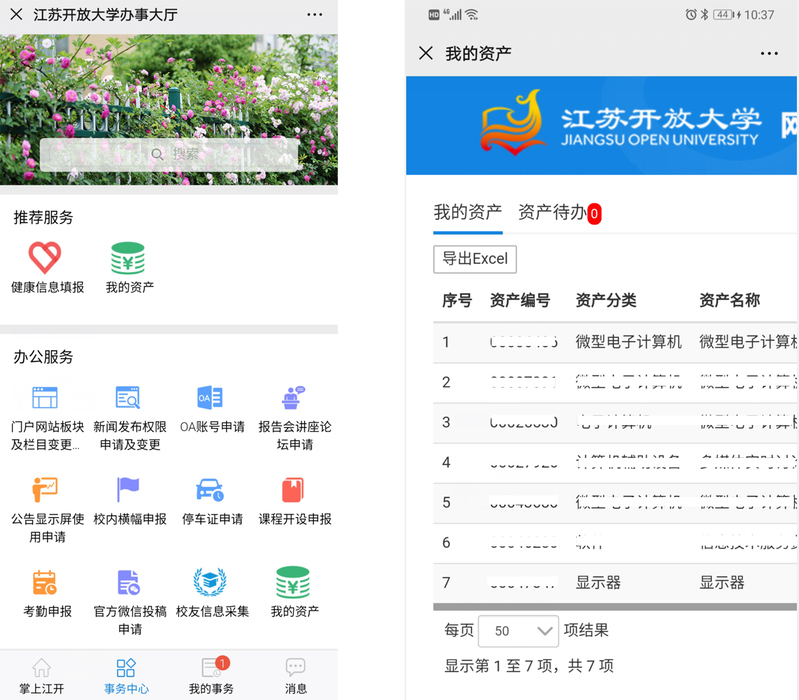This screenshot has height=700, width=799.
Task: Open 公告显示屏使用申请 icon
Action: [44, 490]
